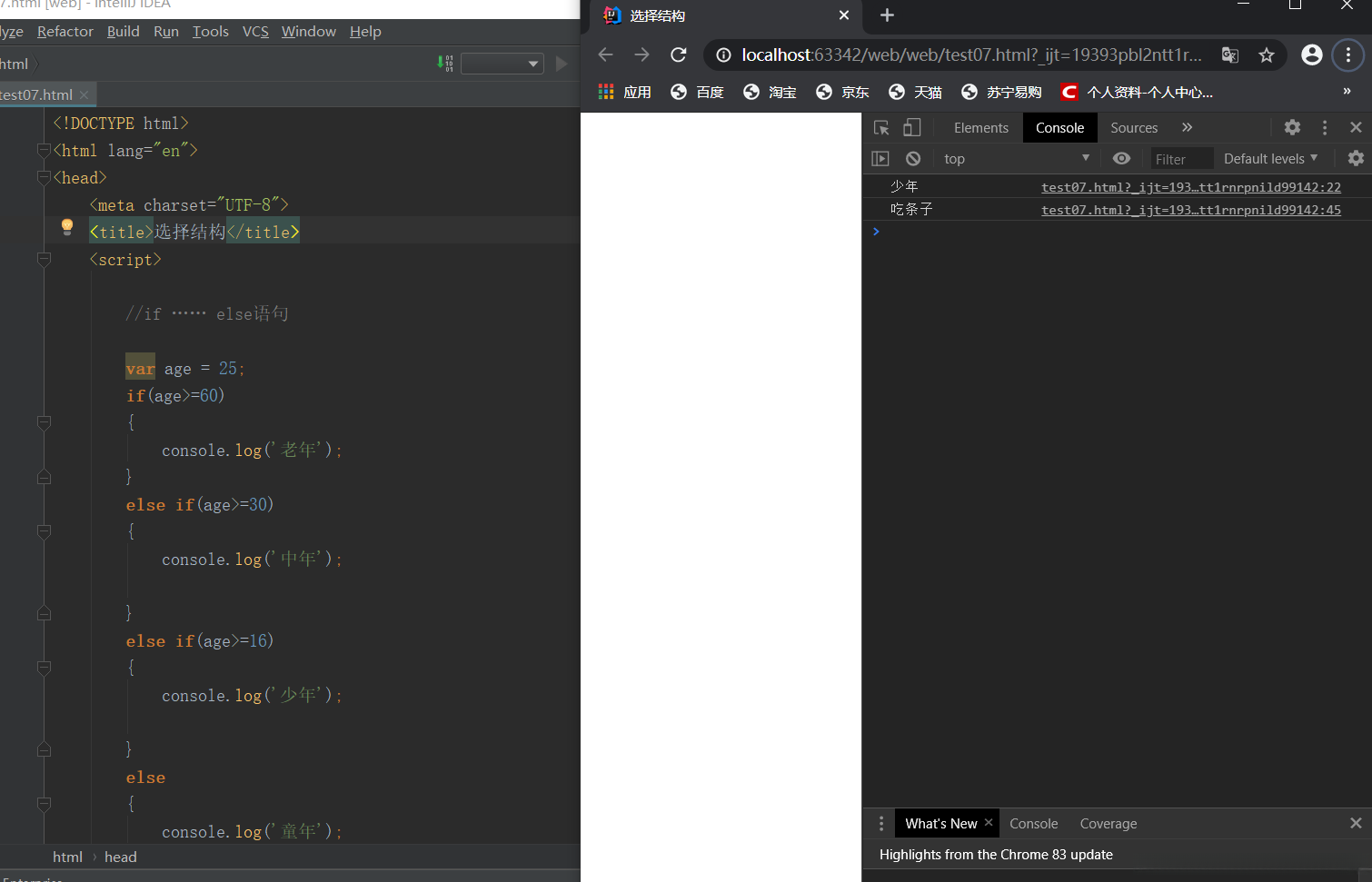The width and height of the screenshot is (1372, 882).
Task: Click the intention lightbulb in the editor
Action: (67, 227)
